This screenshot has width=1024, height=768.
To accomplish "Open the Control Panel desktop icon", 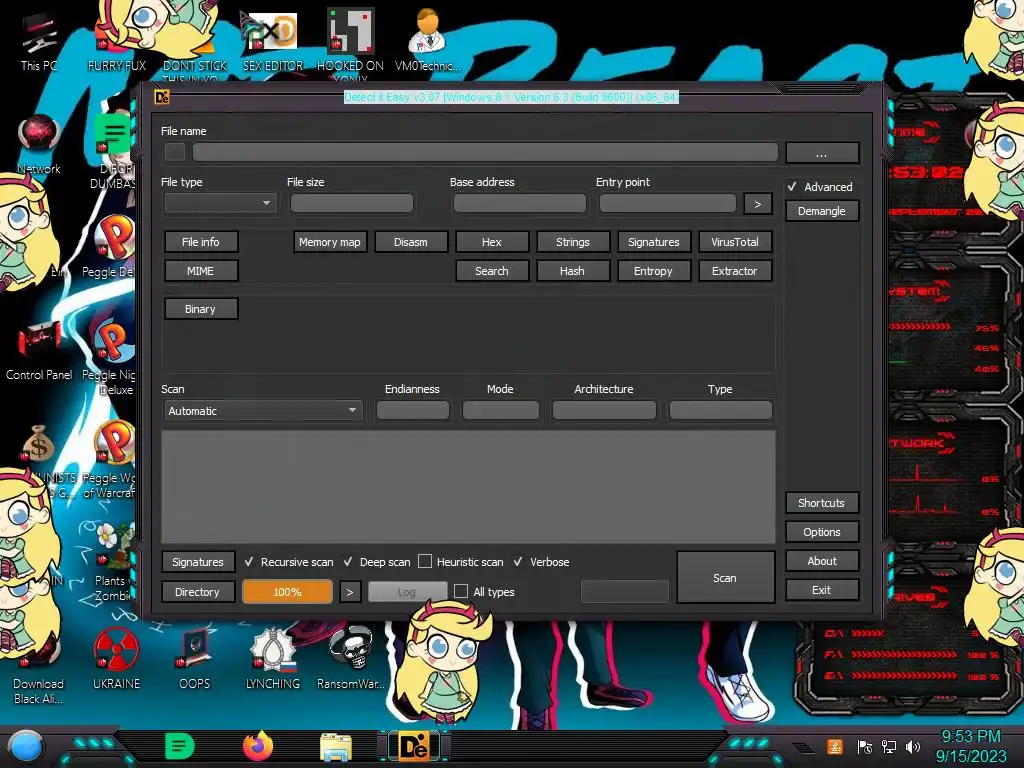I will [39, 351].
